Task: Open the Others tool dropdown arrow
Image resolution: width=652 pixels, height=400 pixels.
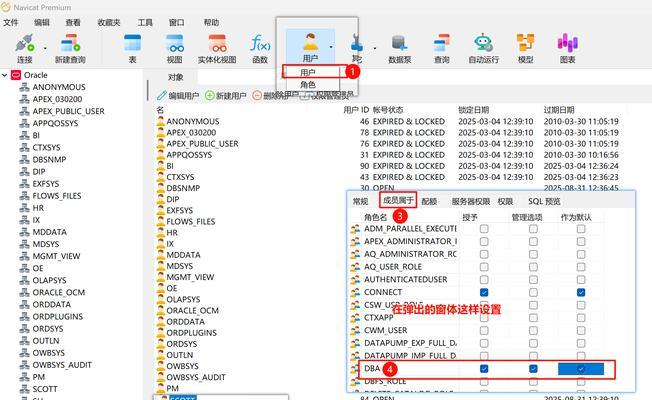Action: (x=375, y=48)
